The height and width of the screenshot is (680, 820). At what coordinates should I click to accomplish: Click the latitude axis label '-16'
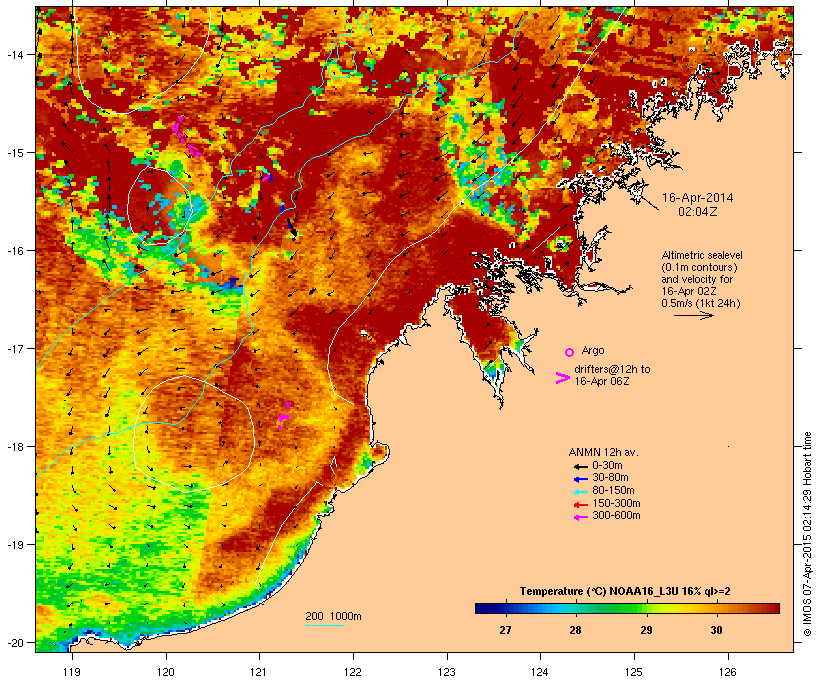click(15, 251)
